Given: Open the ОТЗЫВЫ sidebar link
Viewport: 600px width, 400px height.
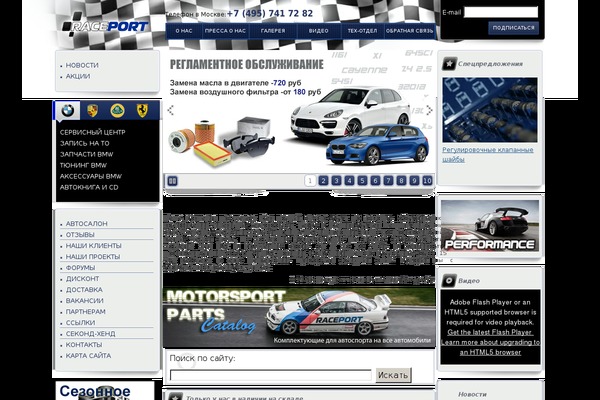Looking at the screenshot, I should point(80,235).
